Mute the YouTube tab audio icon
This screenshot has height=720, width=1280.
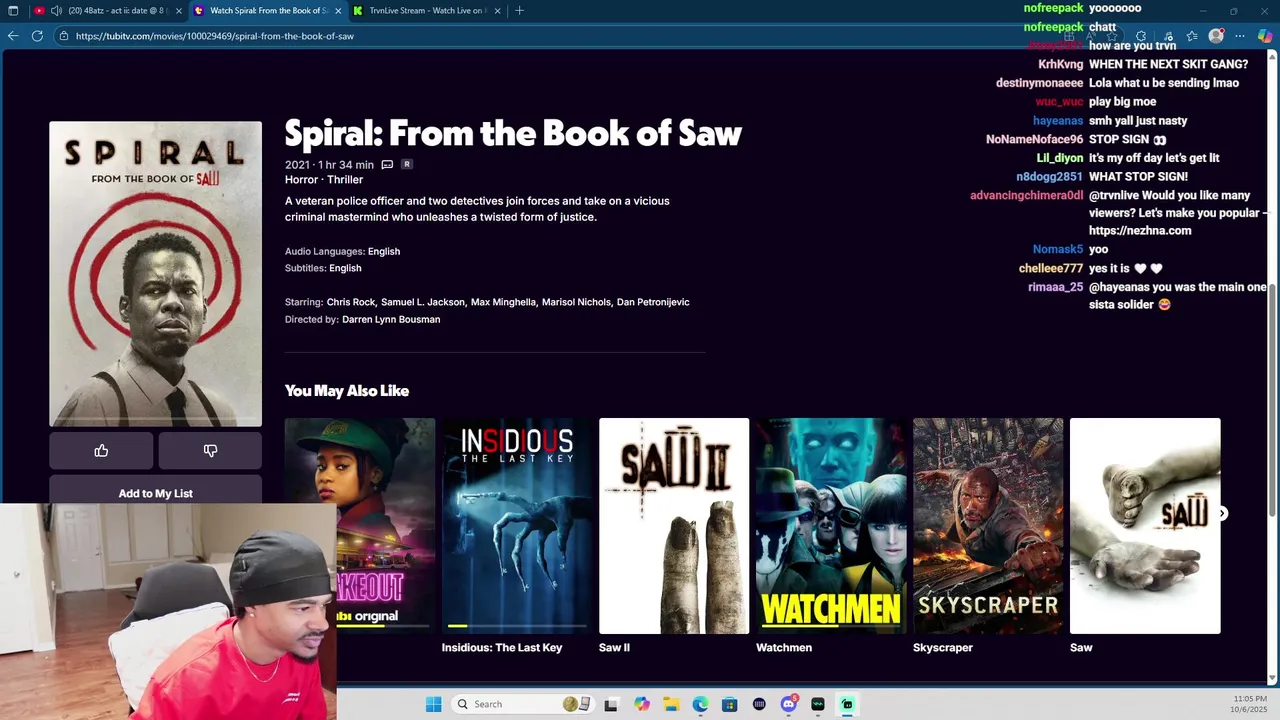[x=56, y=10]
